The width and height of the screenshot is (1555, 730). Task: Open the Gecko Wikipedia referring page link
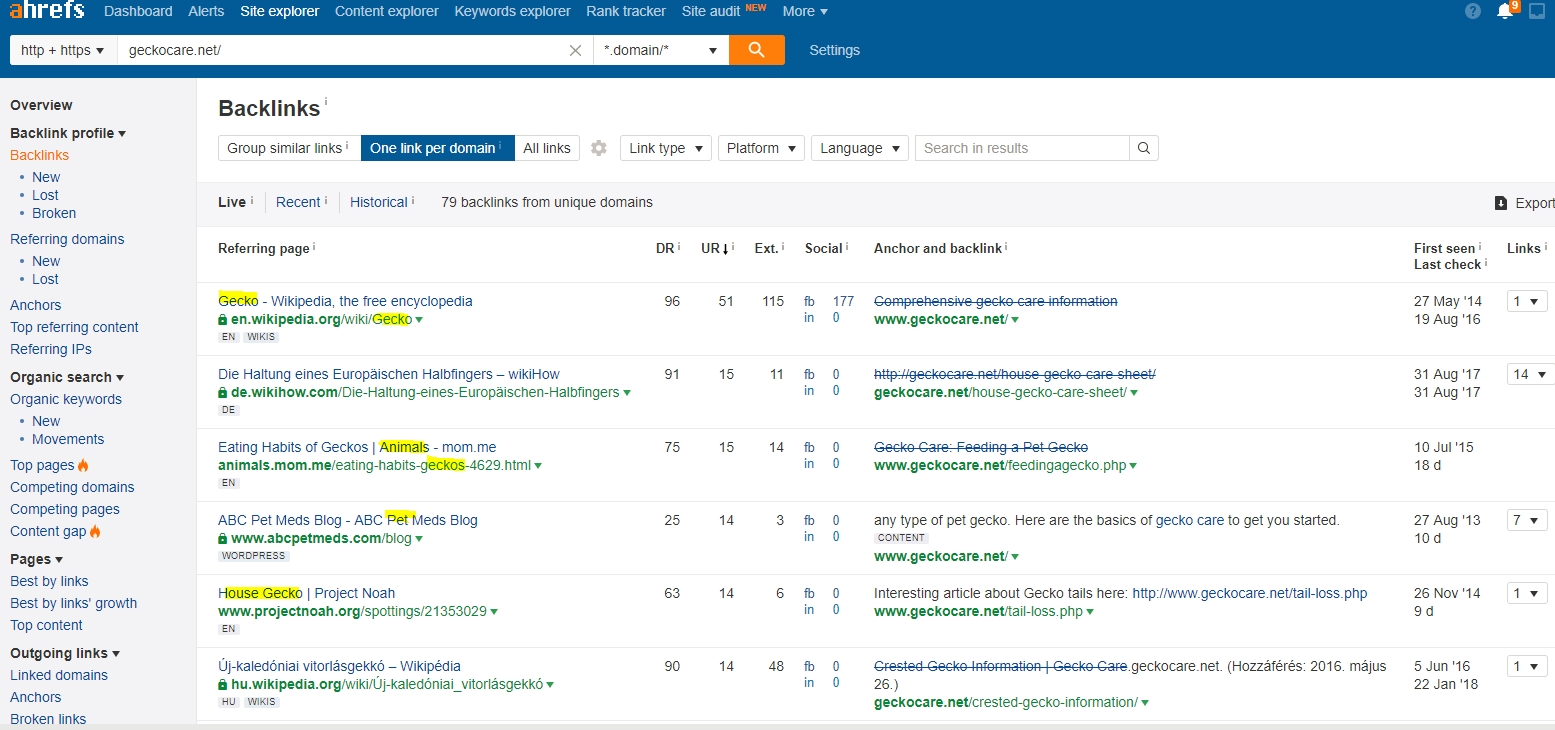pos(345,301)
